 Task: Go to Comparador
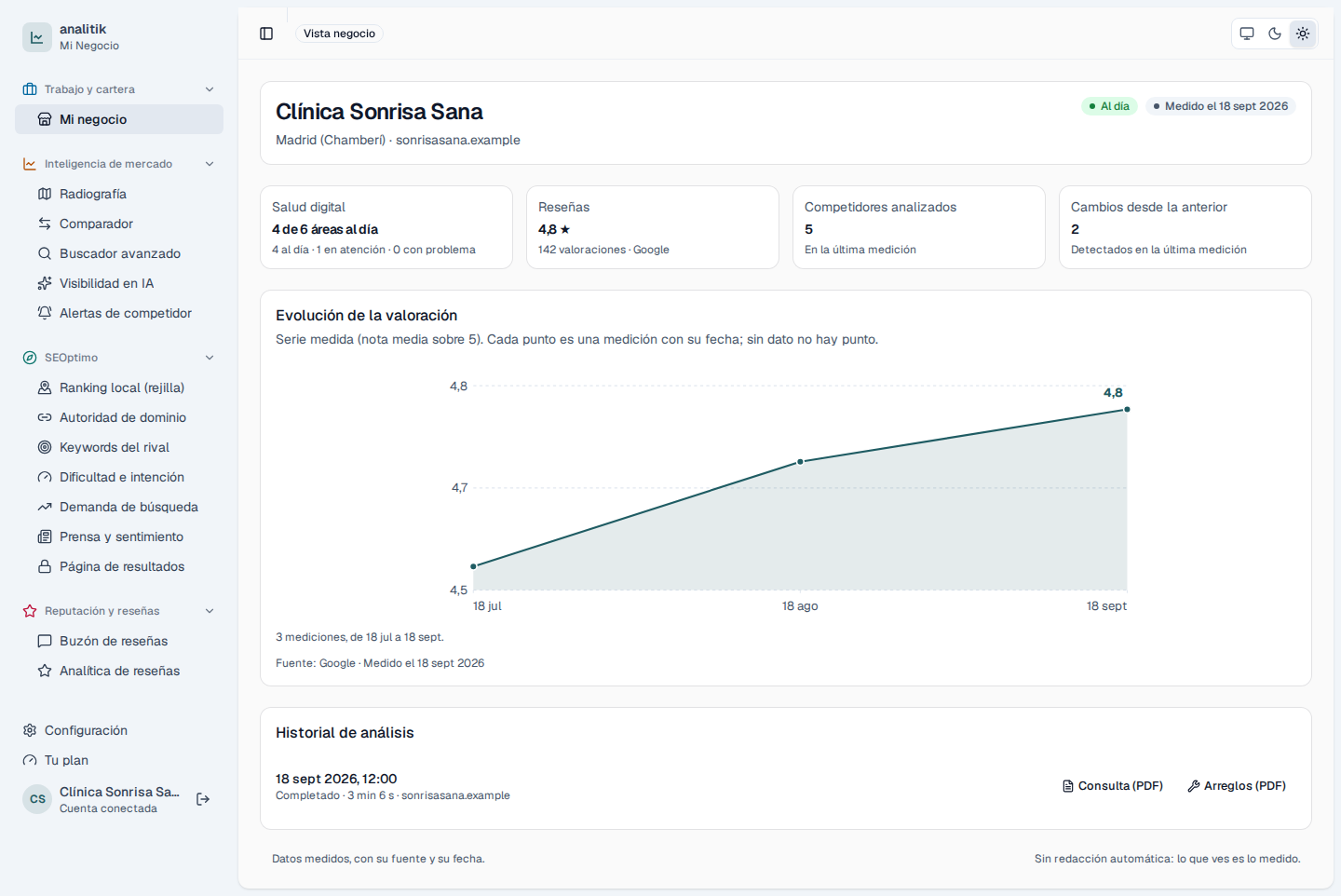point(119,224)
